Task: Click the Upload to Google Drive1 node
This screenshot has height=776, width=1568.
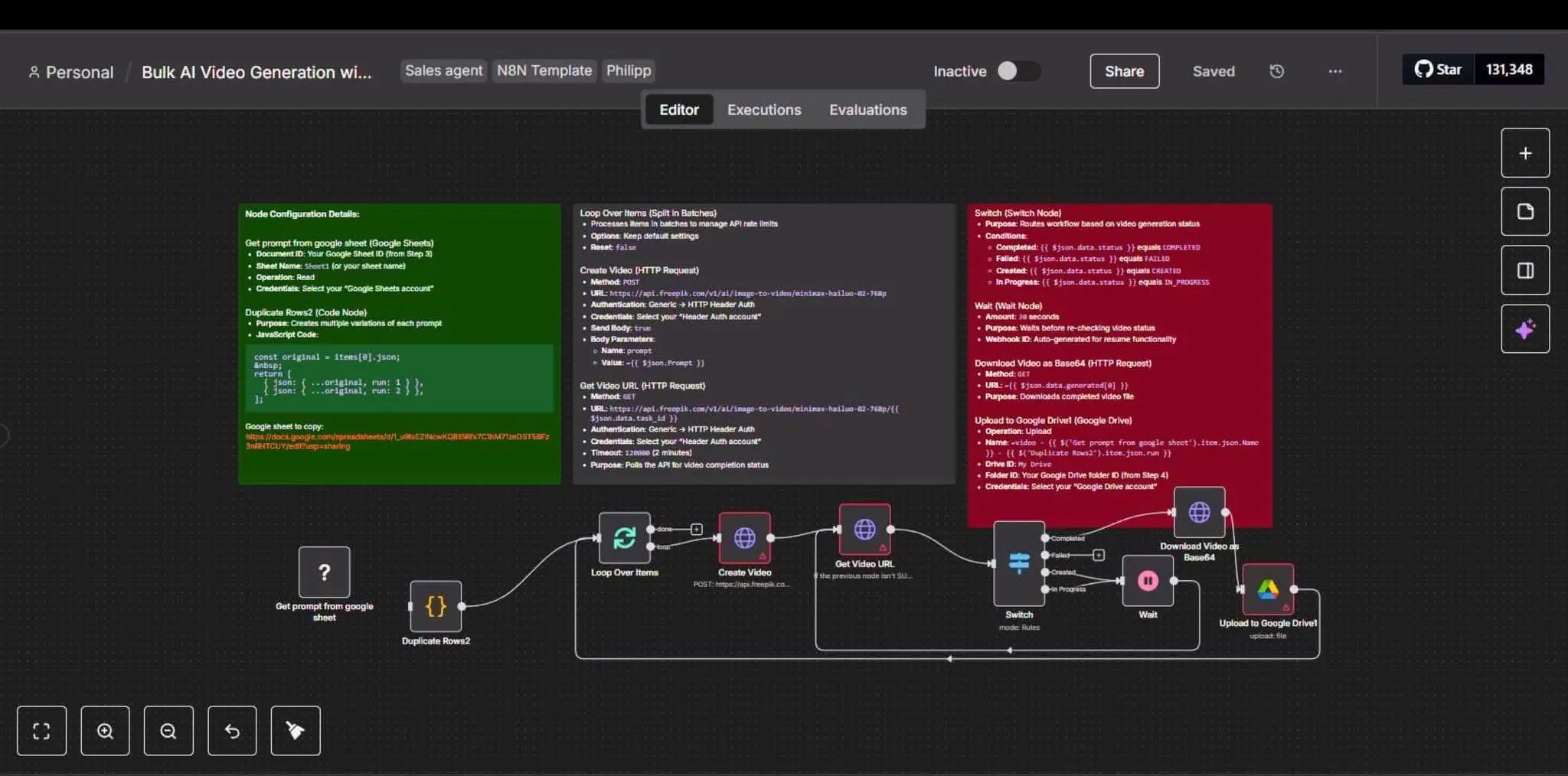Action: (x=1268, y=589)
